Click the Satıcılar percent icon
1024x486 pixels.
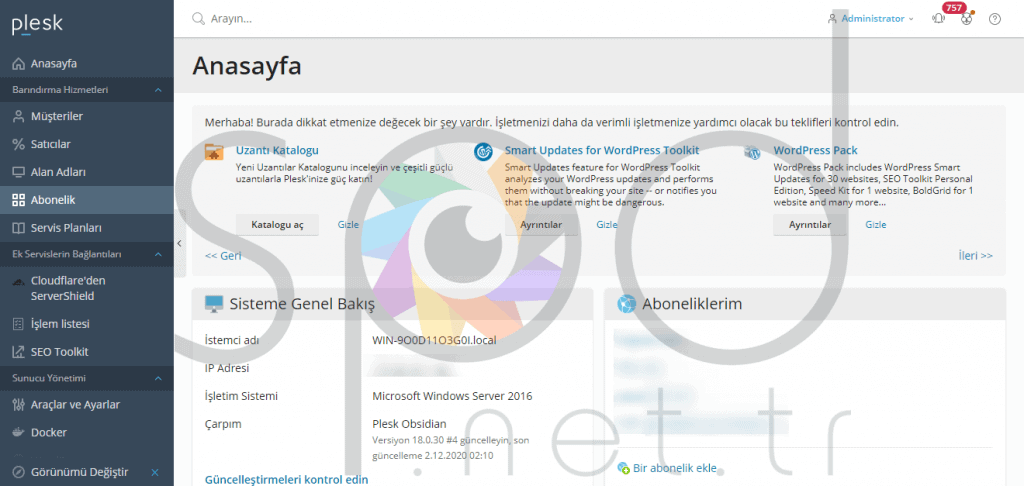(18, 144)
